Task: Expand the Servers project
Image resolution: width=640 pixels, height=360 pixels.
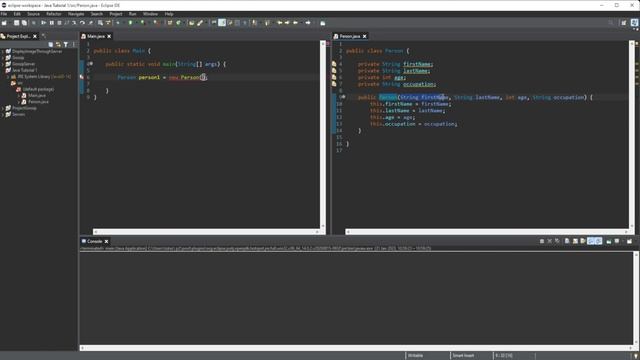Action: 3,115
